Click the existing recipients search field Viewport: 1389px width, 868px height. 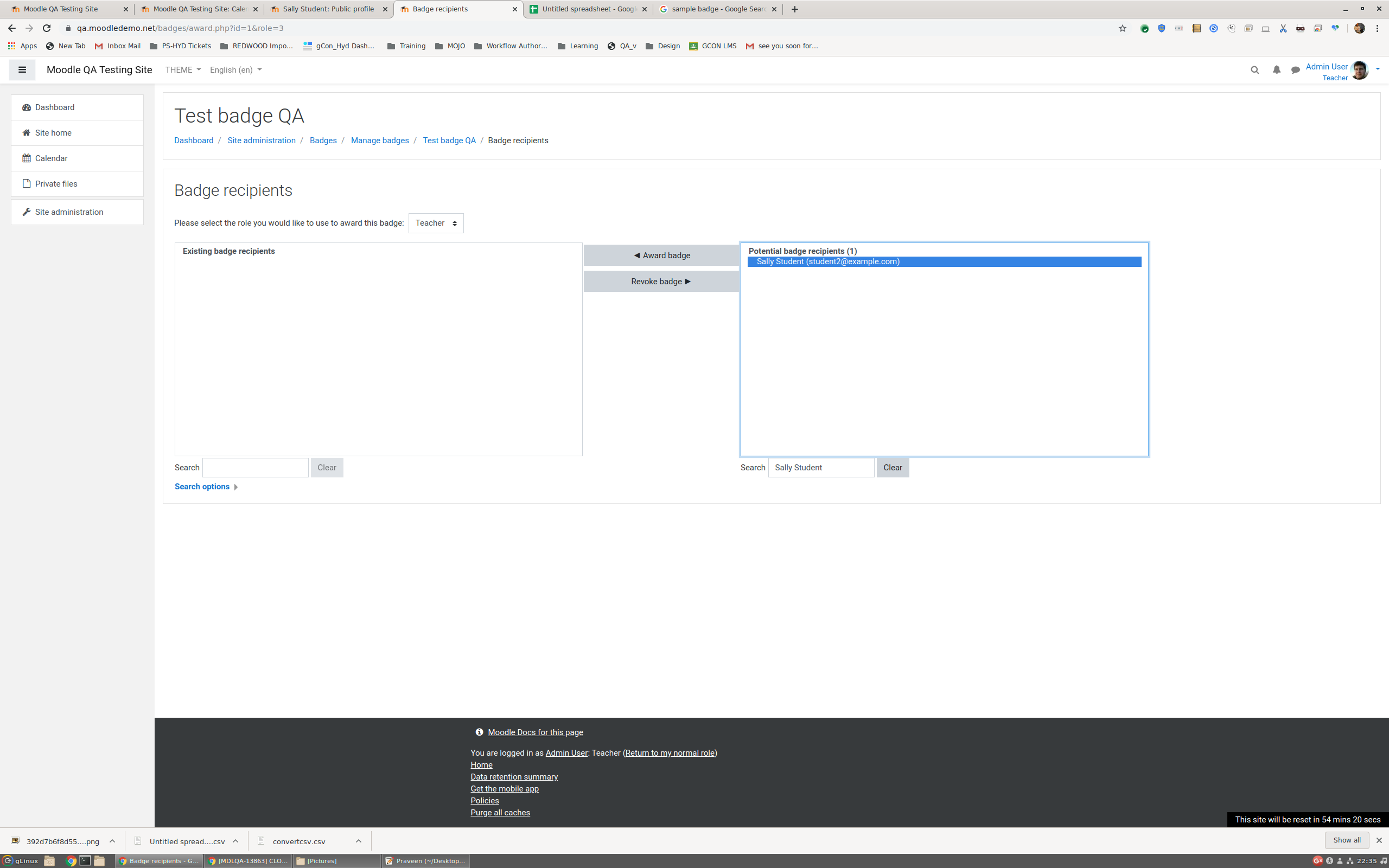click(x=256, y=467)
